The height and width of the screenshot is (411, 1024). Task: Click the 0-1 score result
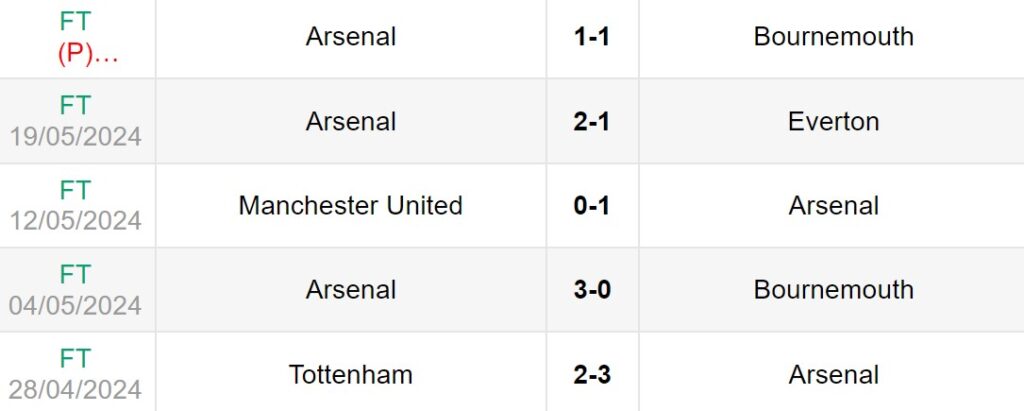[x=592, y=206]
